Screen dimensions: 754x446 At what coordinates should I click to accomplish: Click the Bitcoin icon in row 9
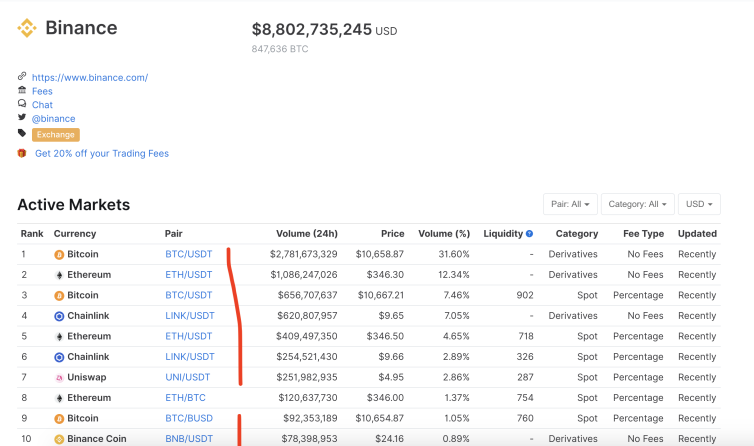(59, 419)
